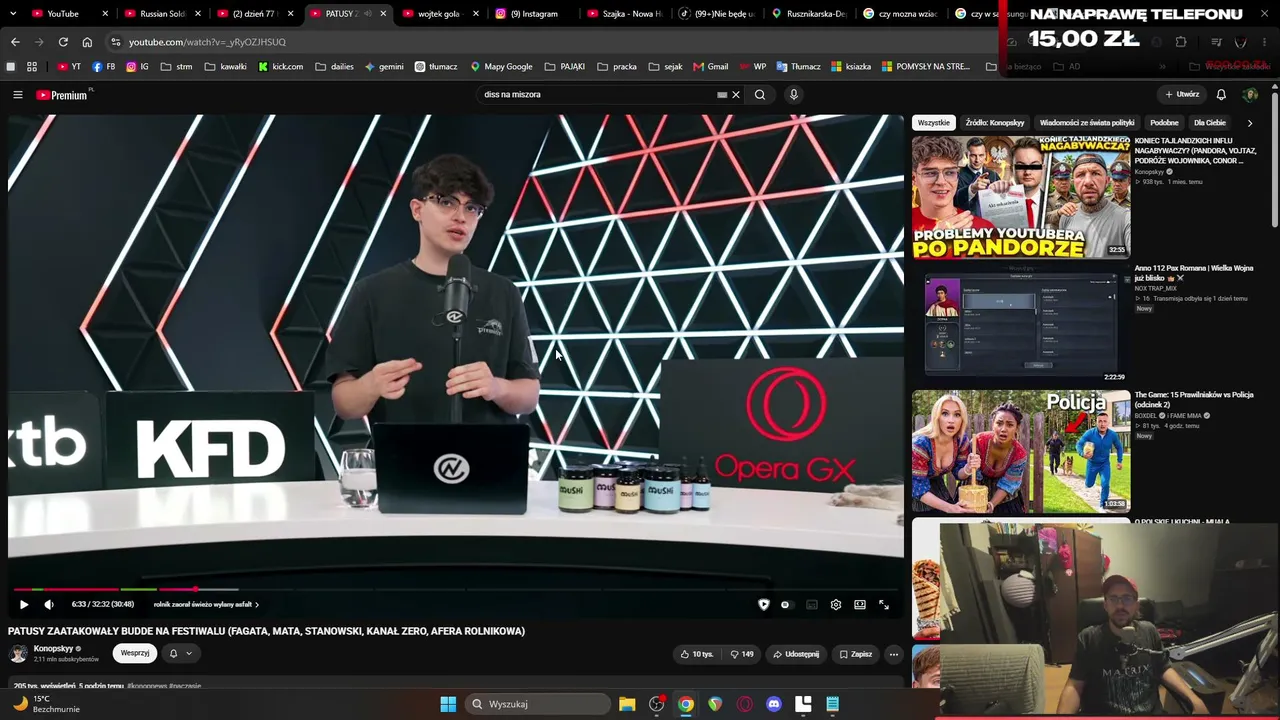
Task: Play the paused YouTube video
Action: (x=24, y=604)
